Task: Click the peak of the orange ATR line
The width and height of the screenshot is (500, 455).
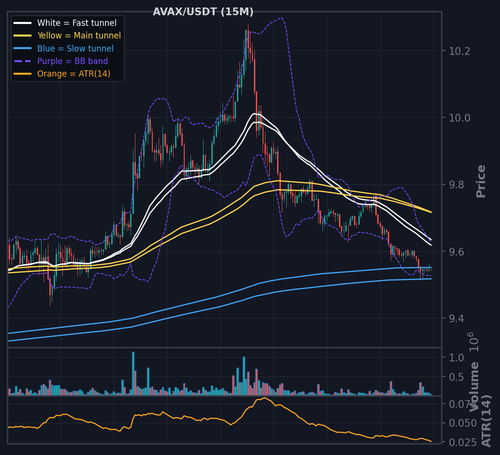Action: [x=264, y=398]
